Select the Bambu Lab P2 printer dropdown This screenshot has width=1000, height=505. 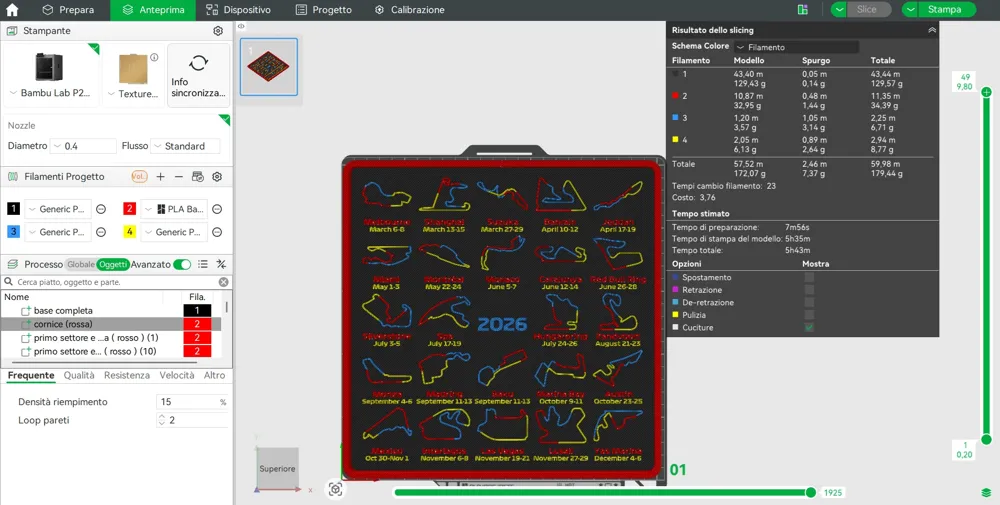[x=51, y=75]
